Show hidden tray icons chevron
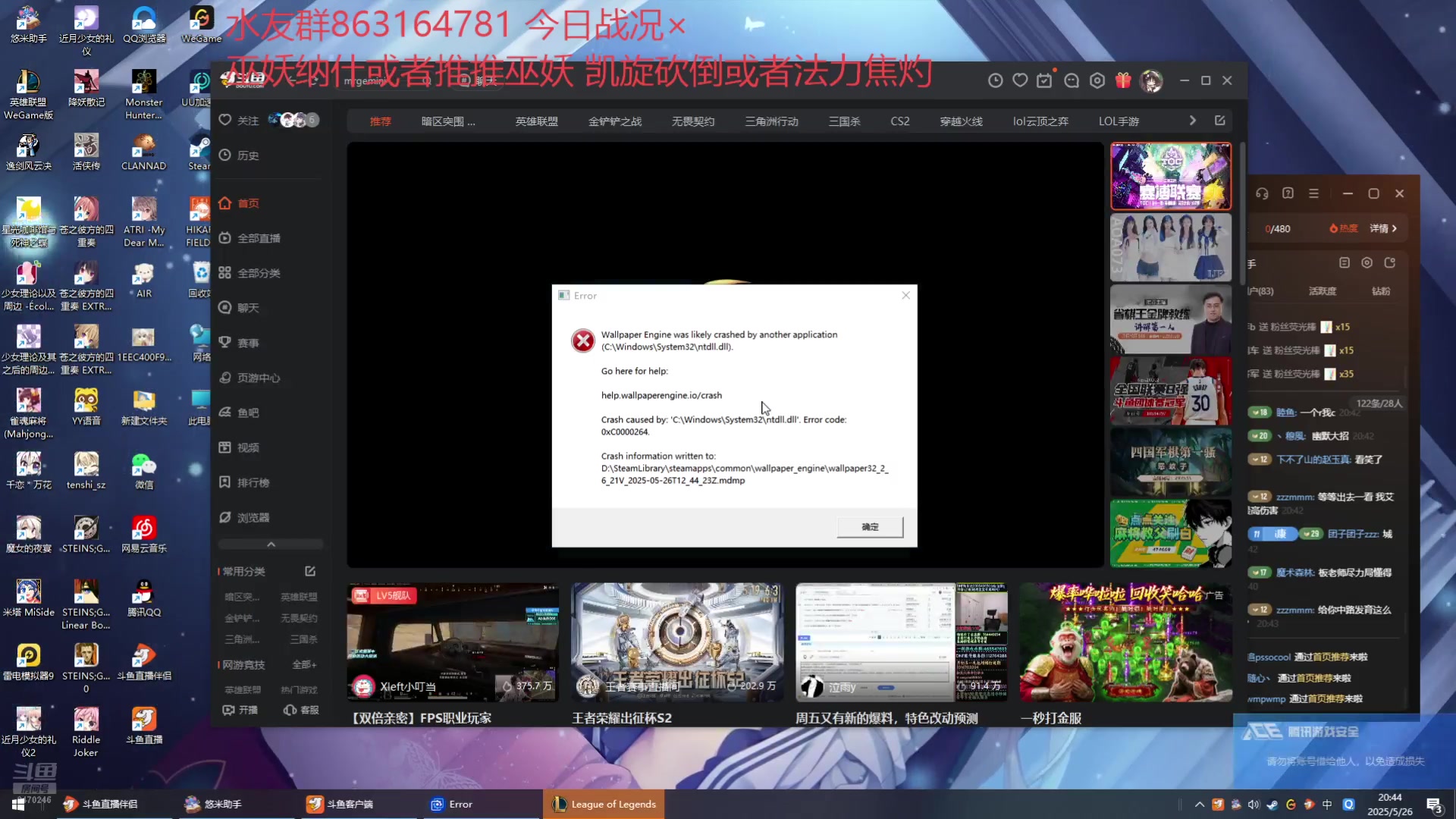Image resolution: width=1456 pixels, height=819 pixels. pyautogui.click(x=1199, y=804)
